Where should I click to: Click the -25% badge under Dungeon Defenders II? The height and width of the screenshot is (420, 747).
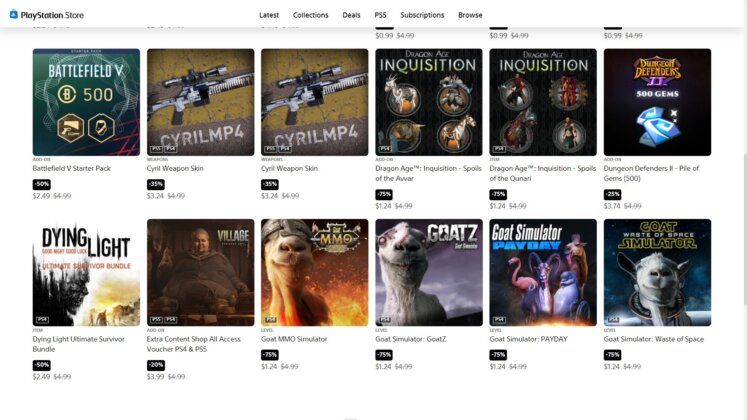point(612,194)
